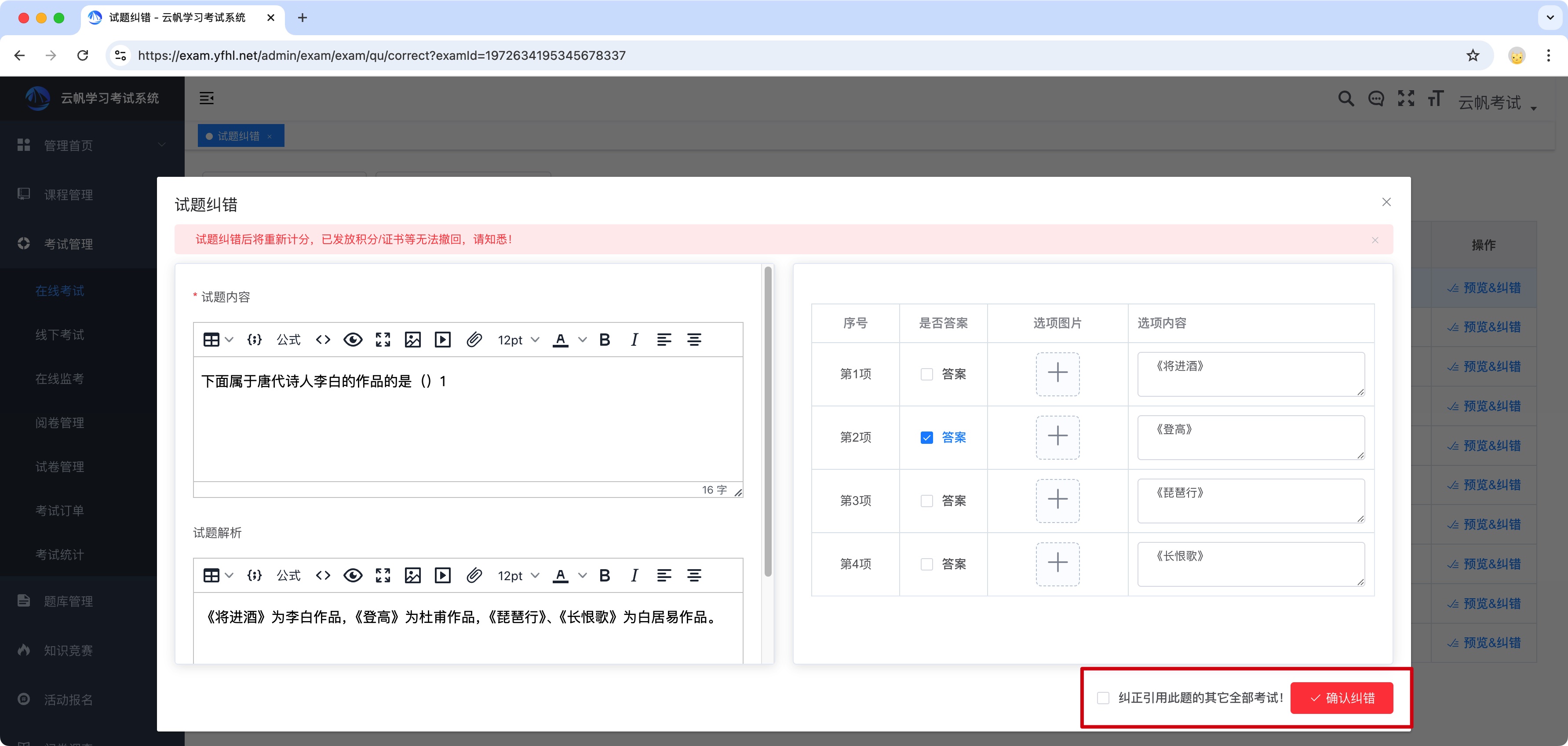Click the preview eye icon in question content toolbar
The width and height of the screenshot is (1568, 746).
tap(353, 340)
